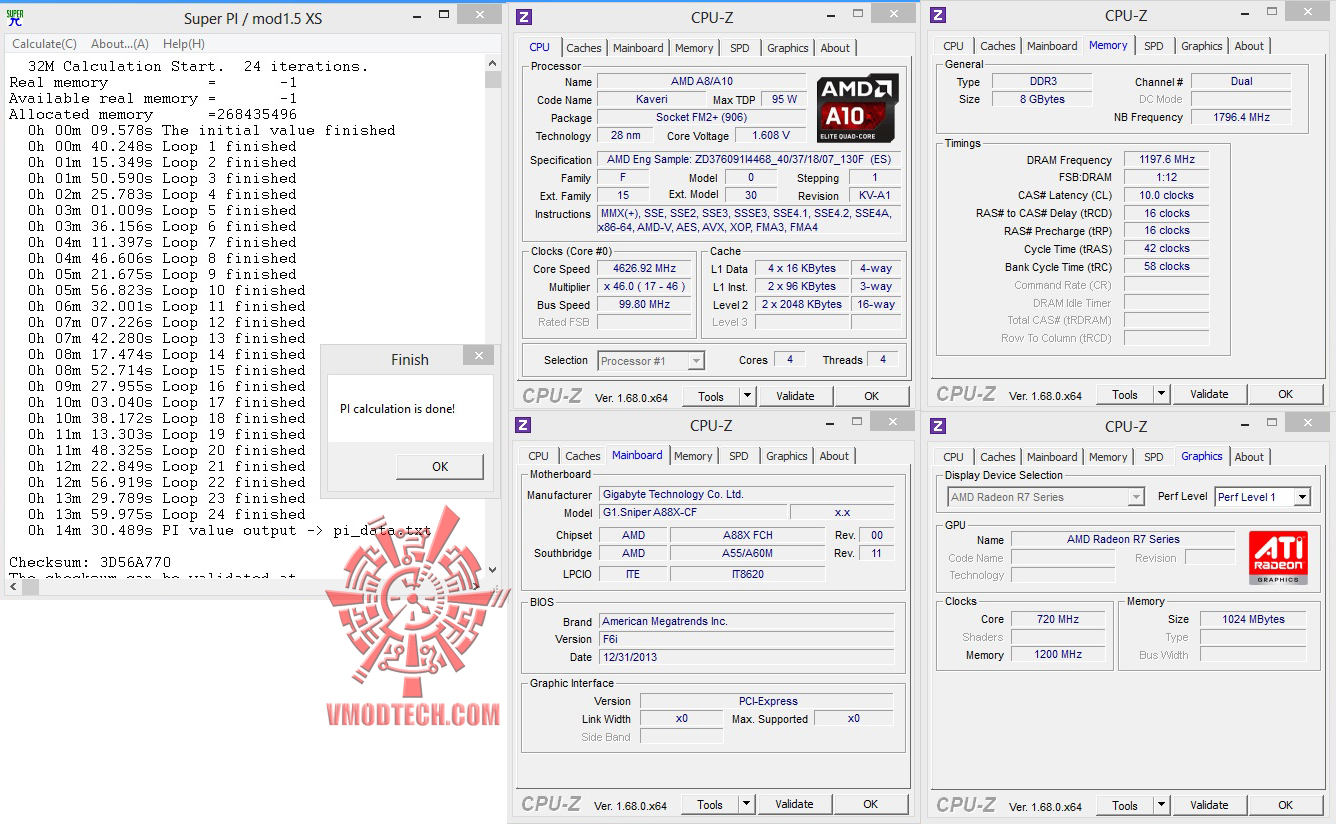The height and width of the screenshot is (824, 1336).
Task: Open the Calculate(C) menu in Super PI
Action: (x=44, y=44)
